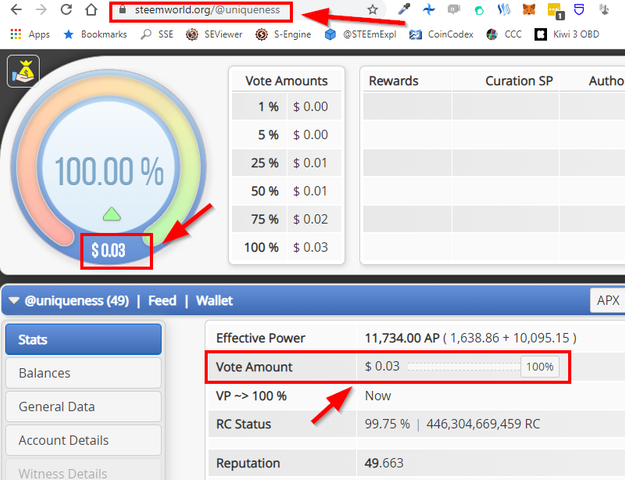Click the VP ~> 100 % Now value
This screenshot has height=480, width=625.
pyautogui.click(x=378, y=396)
